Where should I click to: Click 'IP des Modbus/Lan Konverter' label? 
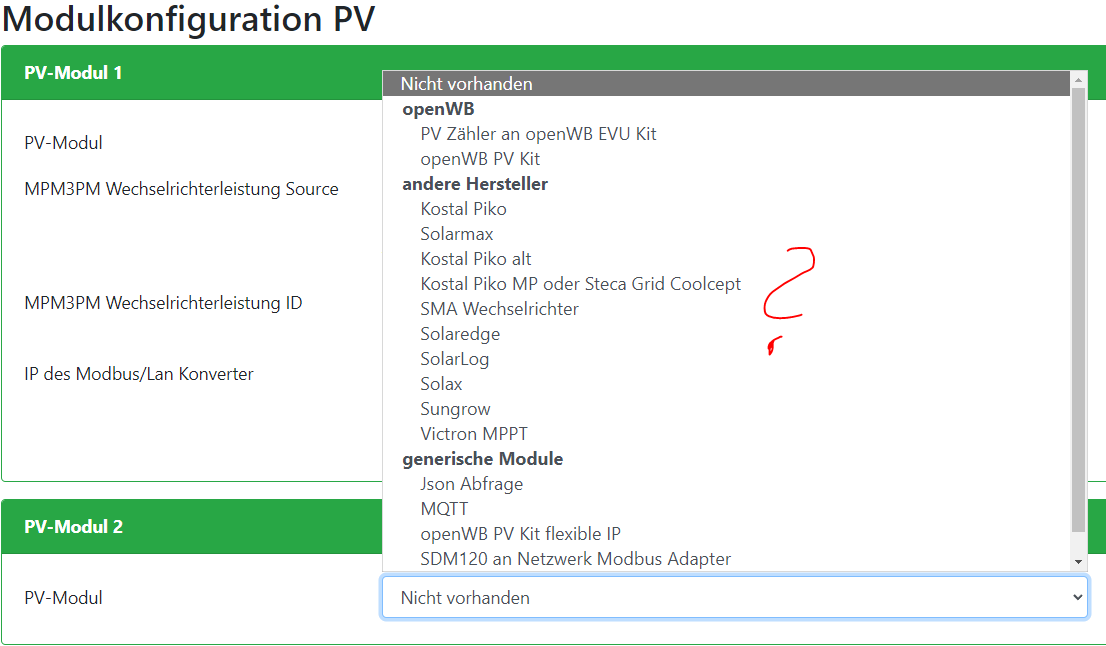pos(138,374)
